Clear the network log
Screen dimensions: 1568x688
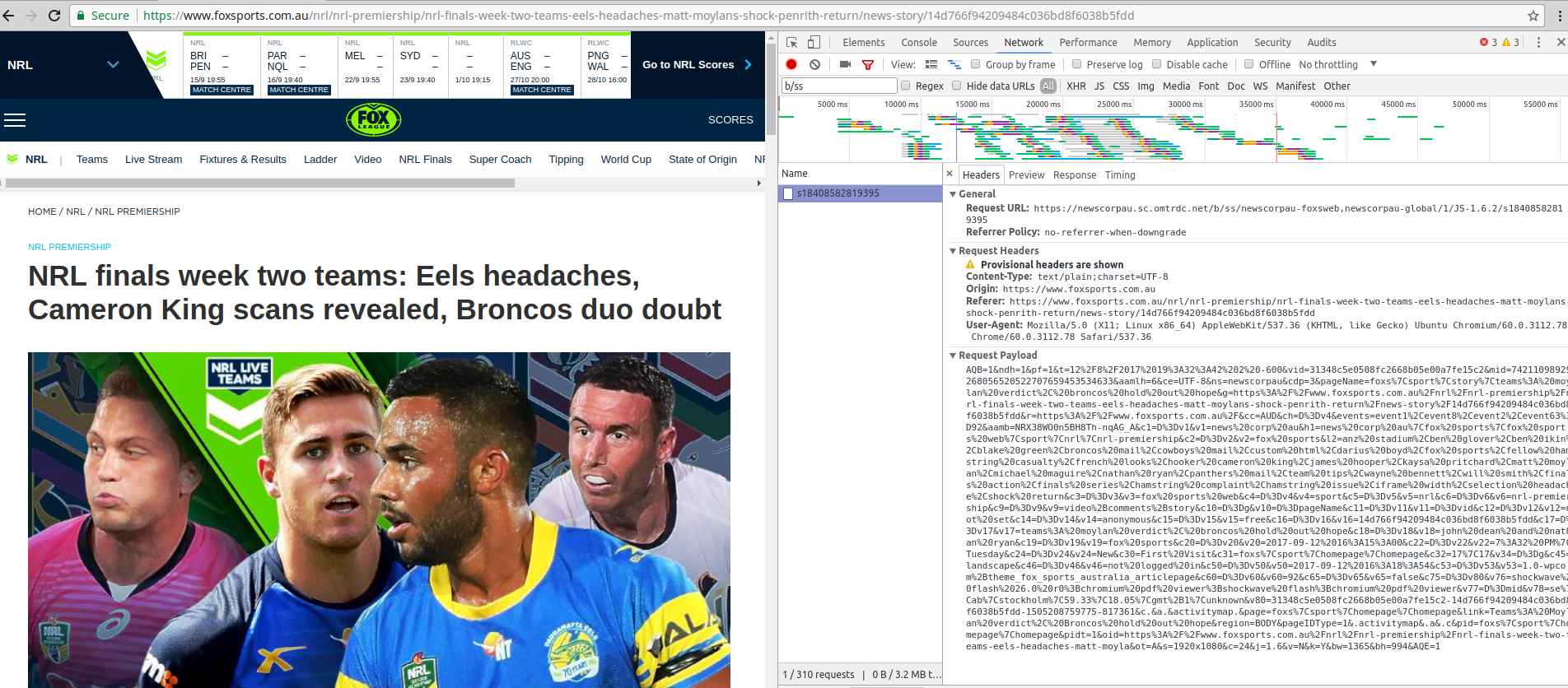814,64
